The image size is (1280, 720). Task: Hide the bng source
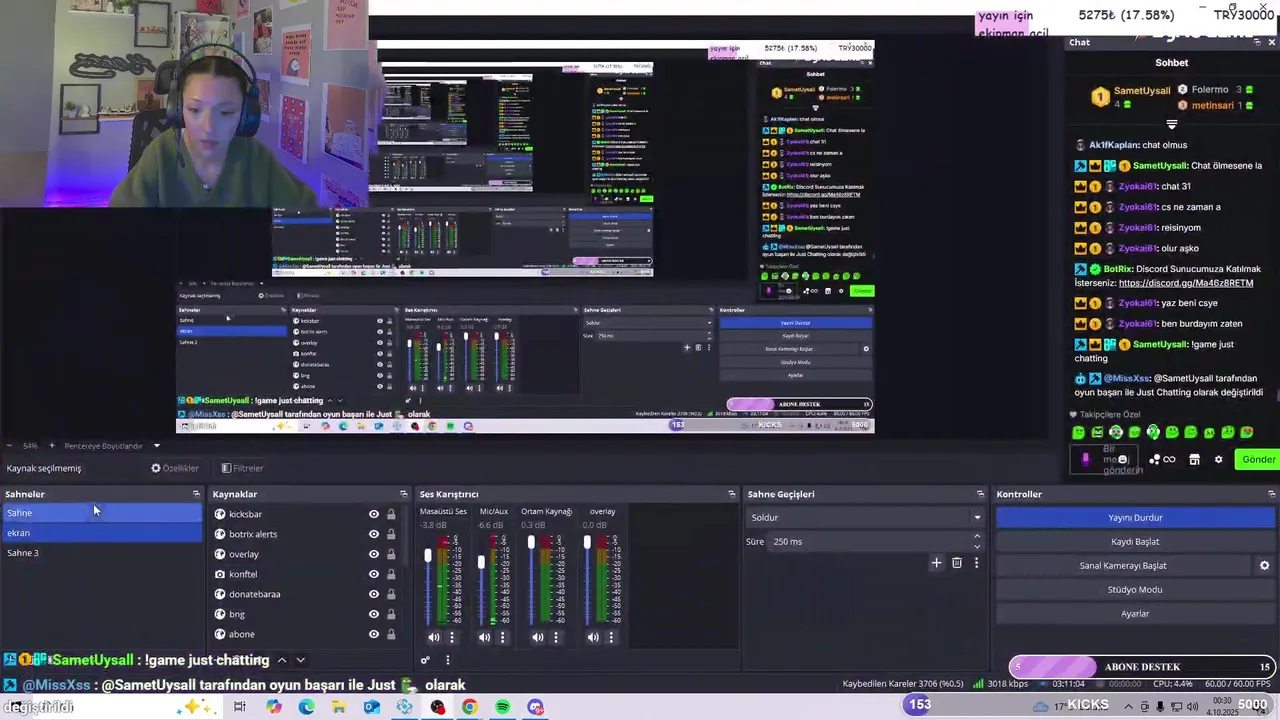pyautogui.click(x=374, y=614)
